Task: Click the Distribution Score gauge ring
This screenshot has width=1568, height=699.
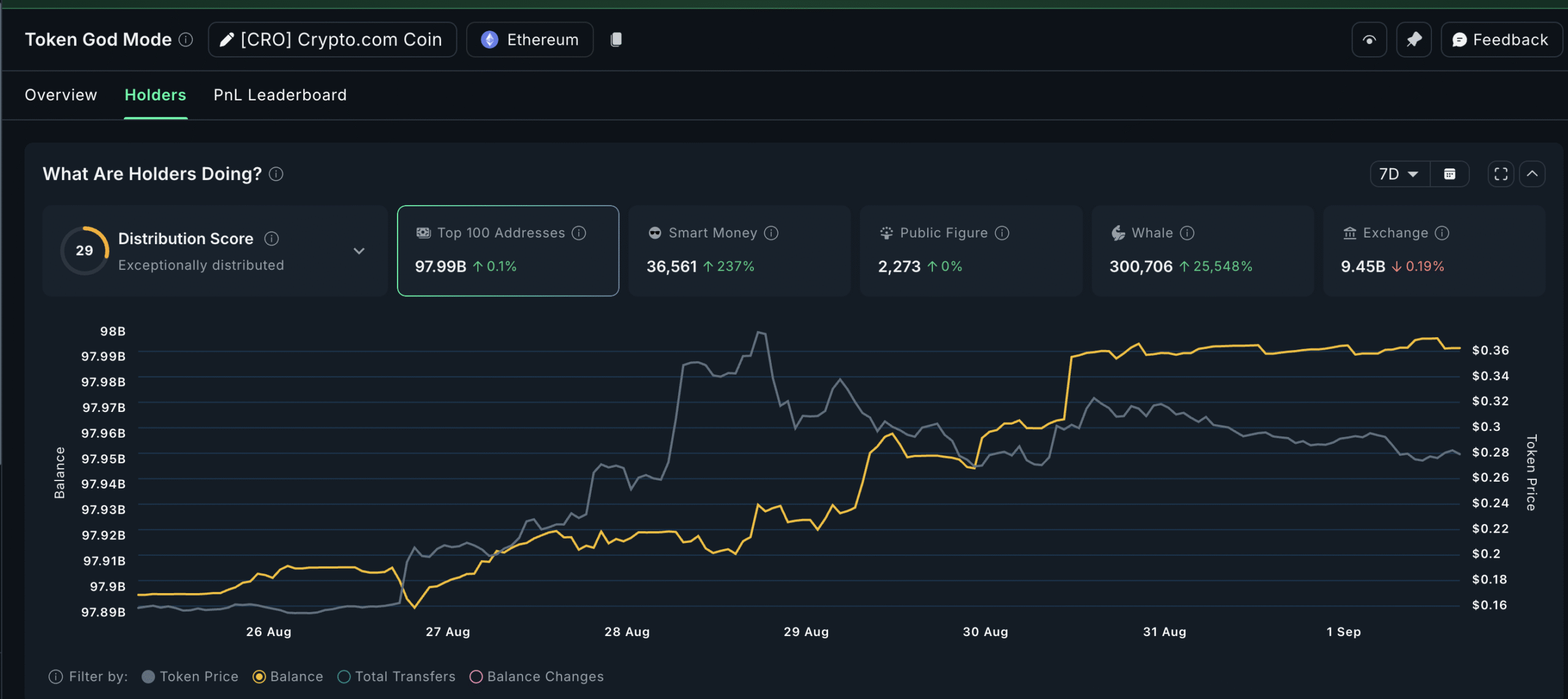Action: [x=85, y=250]
